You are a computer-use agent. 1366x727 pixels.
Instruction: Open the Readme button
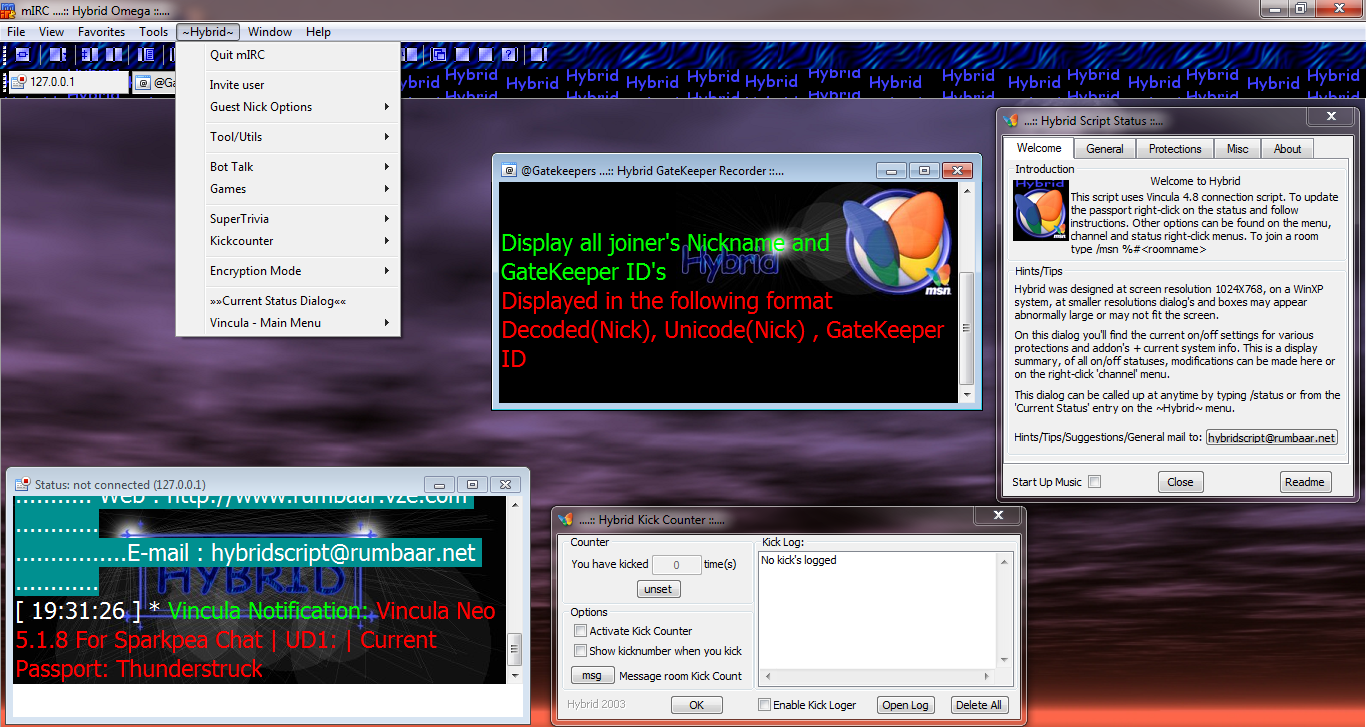click(1305, 482)
